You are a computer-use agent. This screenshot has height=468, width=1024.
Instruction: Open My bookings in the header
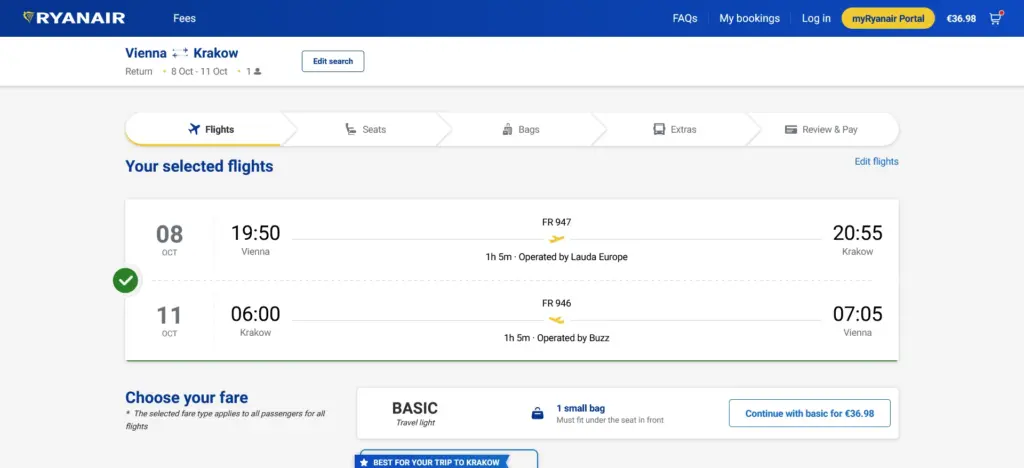(x=750, y=18)
